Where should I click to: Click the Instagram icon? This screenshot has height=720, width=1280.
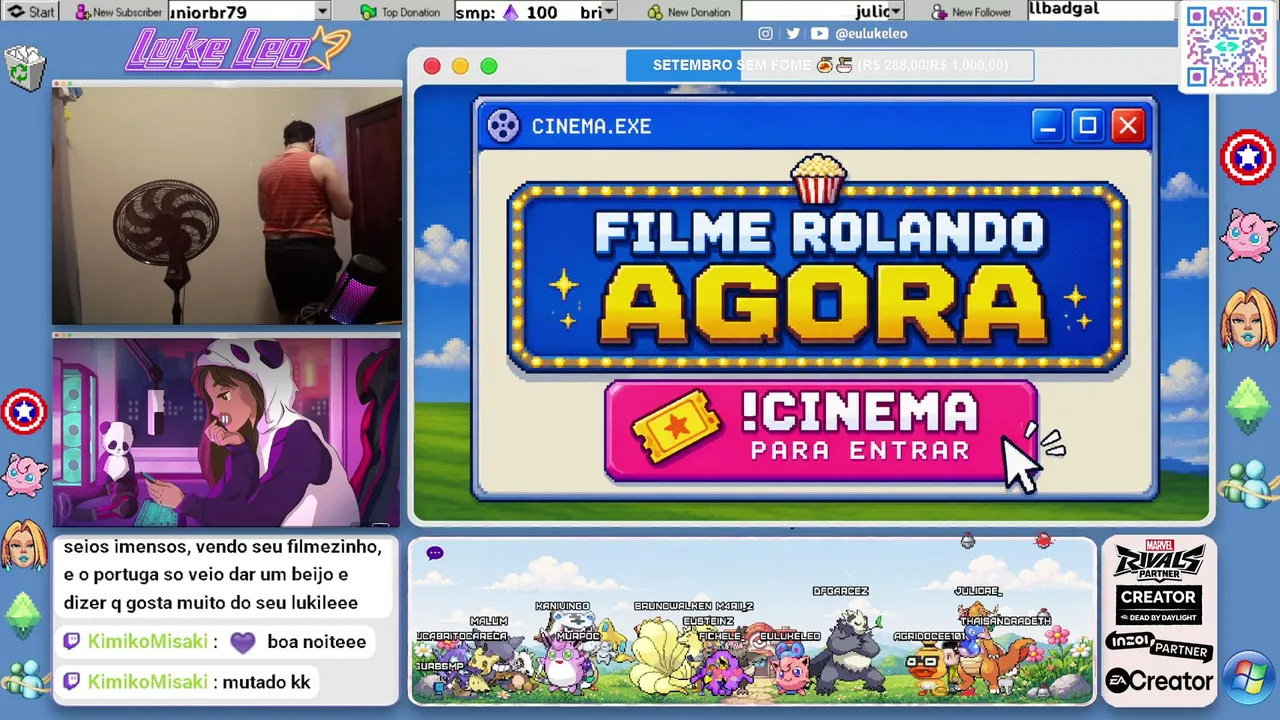tap(765, 33)
